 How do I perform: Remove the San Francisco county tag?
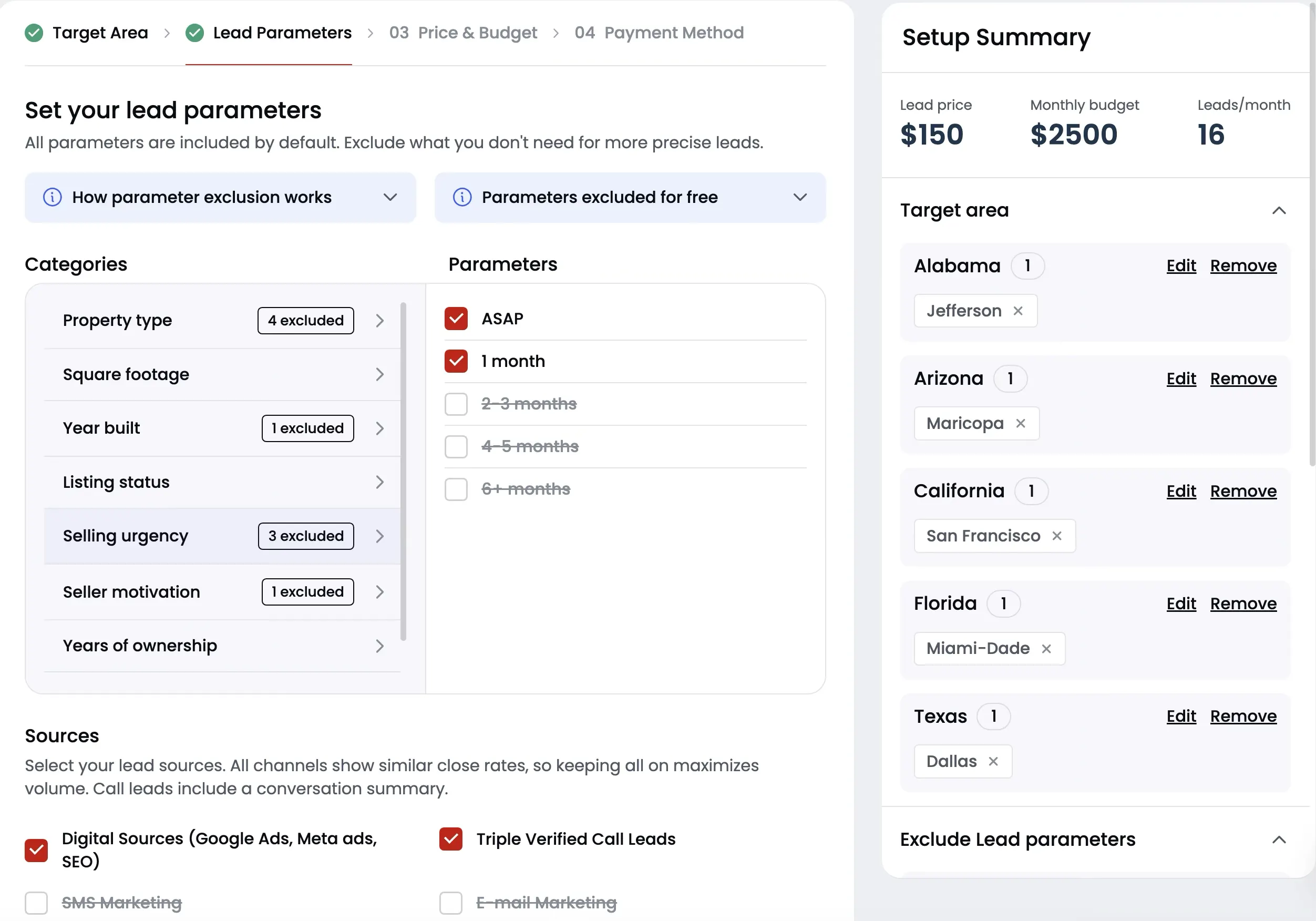1057,536
